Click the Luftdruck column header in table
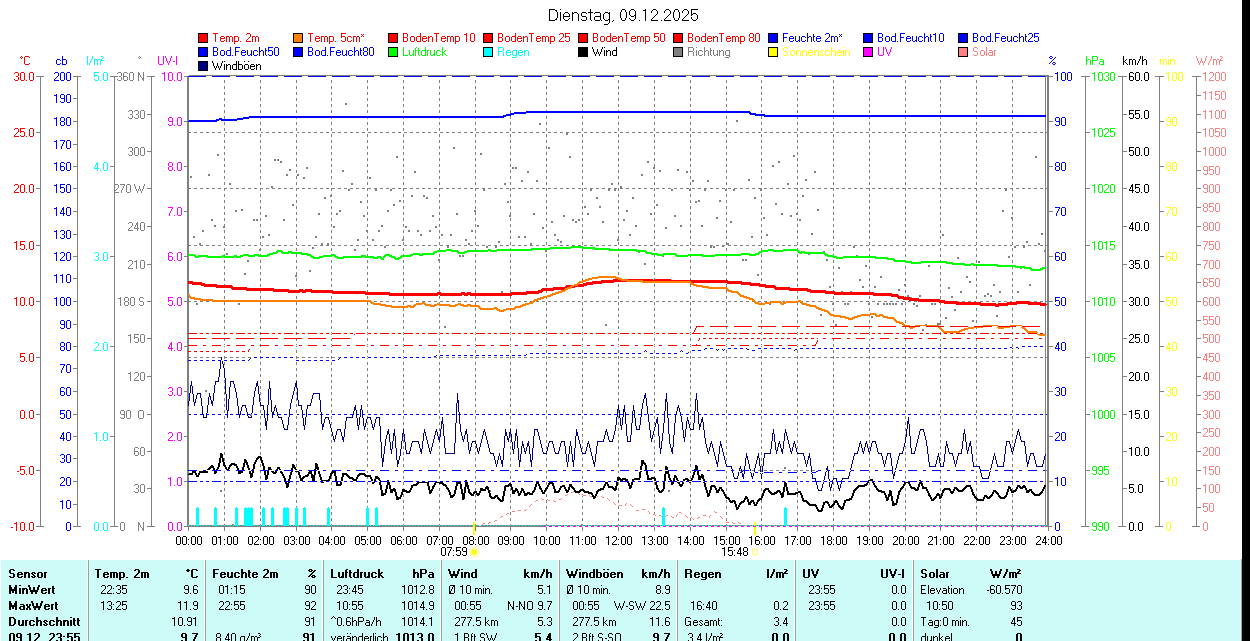The height and width of the screenshot is (641, 1250). pos(356,574)
